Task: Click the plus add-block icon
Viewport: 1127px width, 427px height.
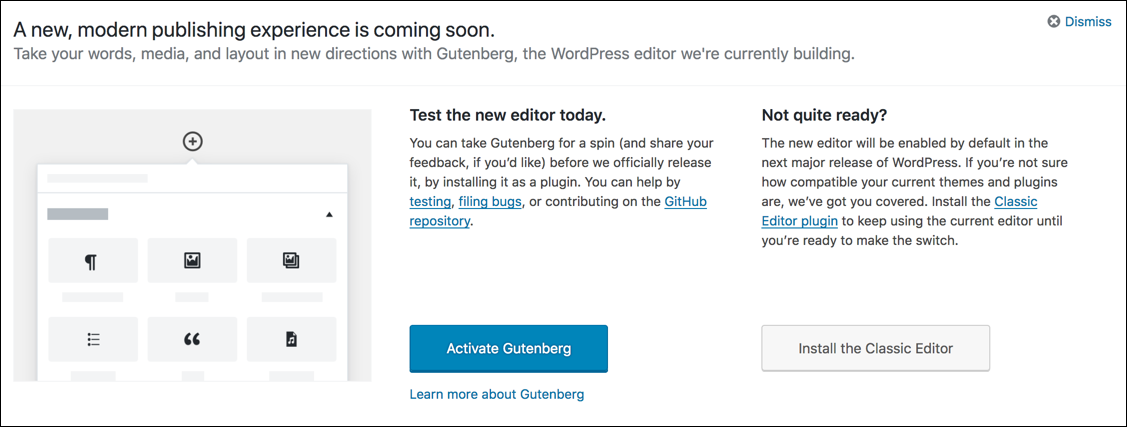Action: [x=192, y=142]
